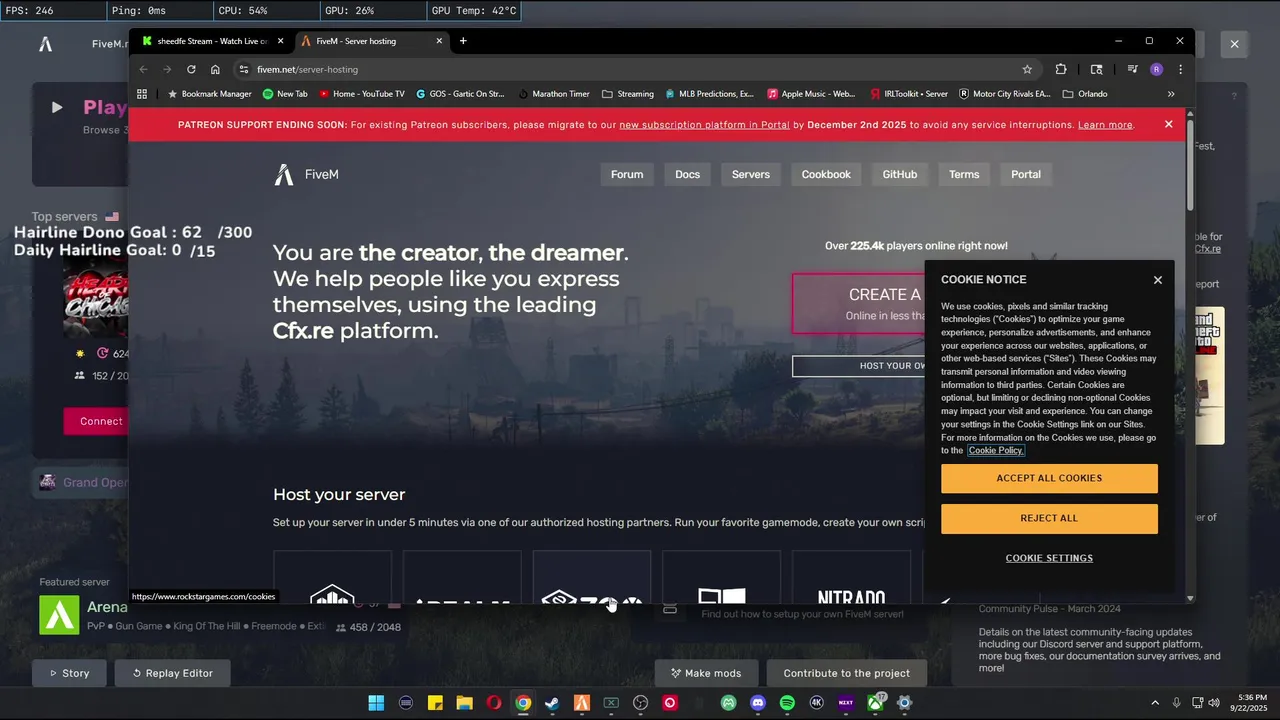This screenshot has width=1280, height=720.
Task: Switch to the sheedfe Stream tab
Action: [211, 41]
